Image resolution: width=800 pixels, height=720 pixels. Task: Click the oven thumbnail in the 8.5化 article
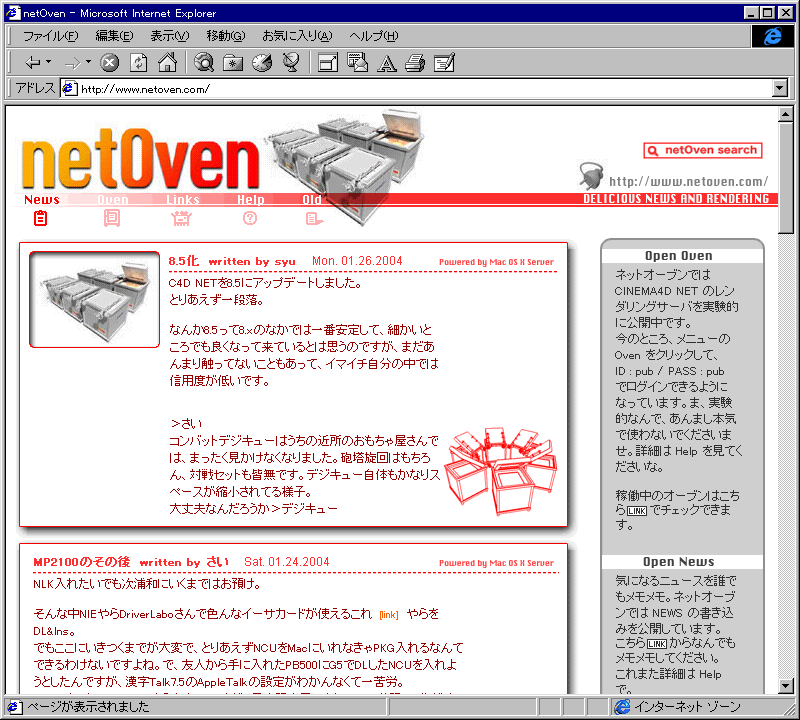(x=94, y=300)
